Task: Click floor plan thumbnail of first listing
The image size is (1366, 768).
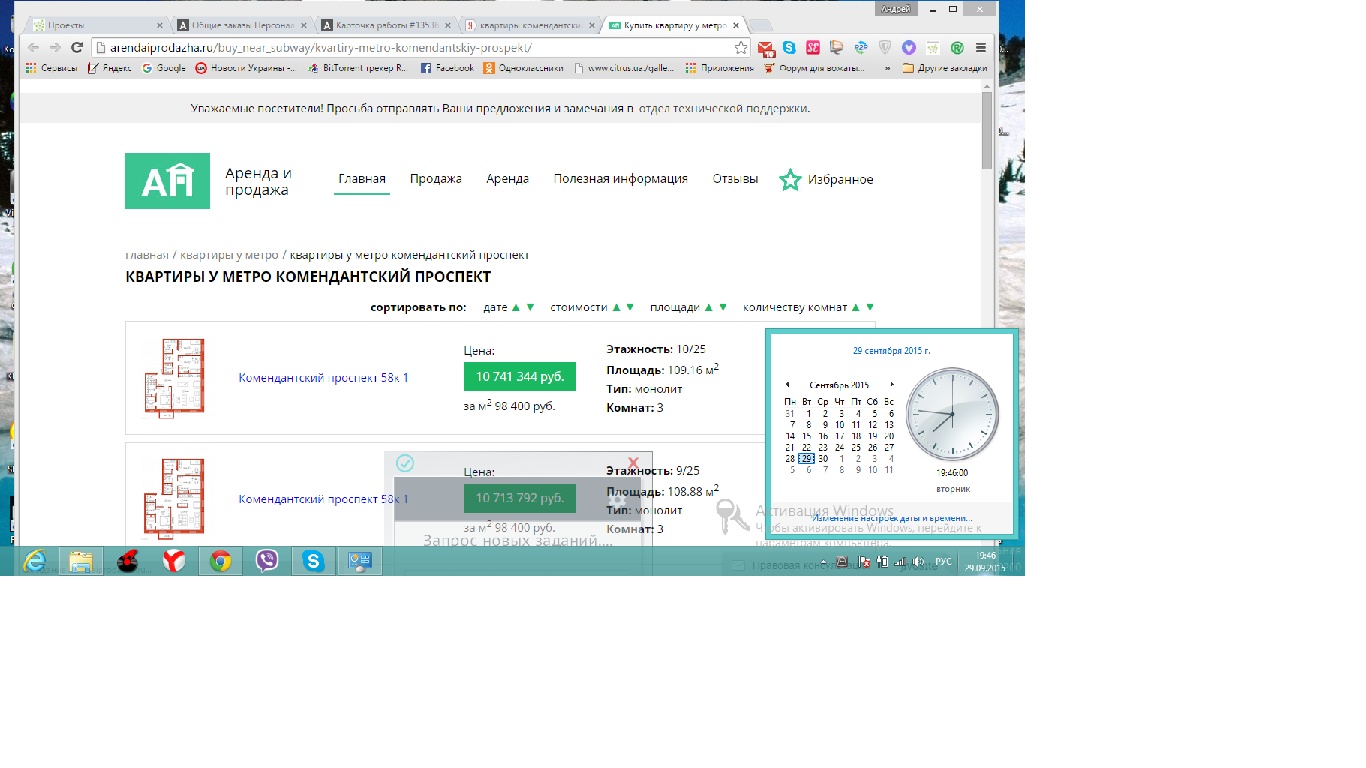Action: [174, 377]
